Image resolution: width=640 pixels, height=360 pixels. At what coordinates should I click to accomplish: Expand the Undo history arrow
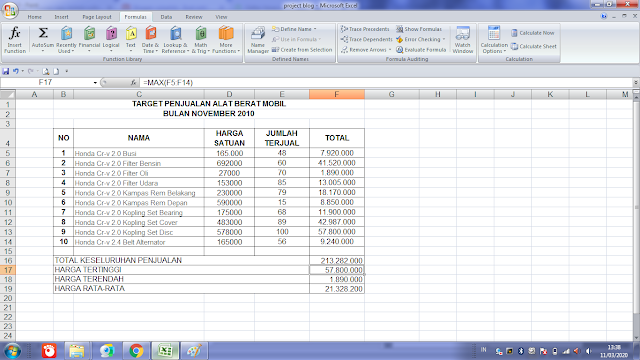click(x=22, y=71)
